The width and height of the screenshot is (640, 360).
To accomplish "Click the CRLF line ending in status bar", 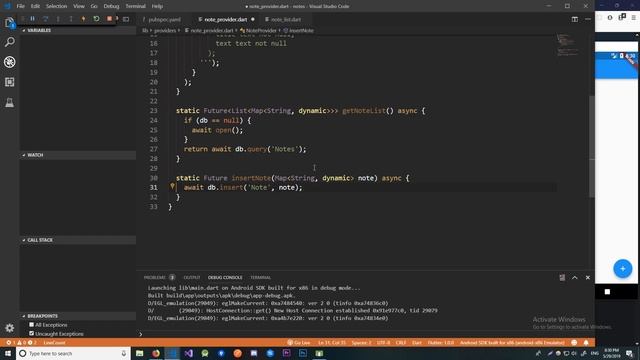I will click(x=401, y=342).
